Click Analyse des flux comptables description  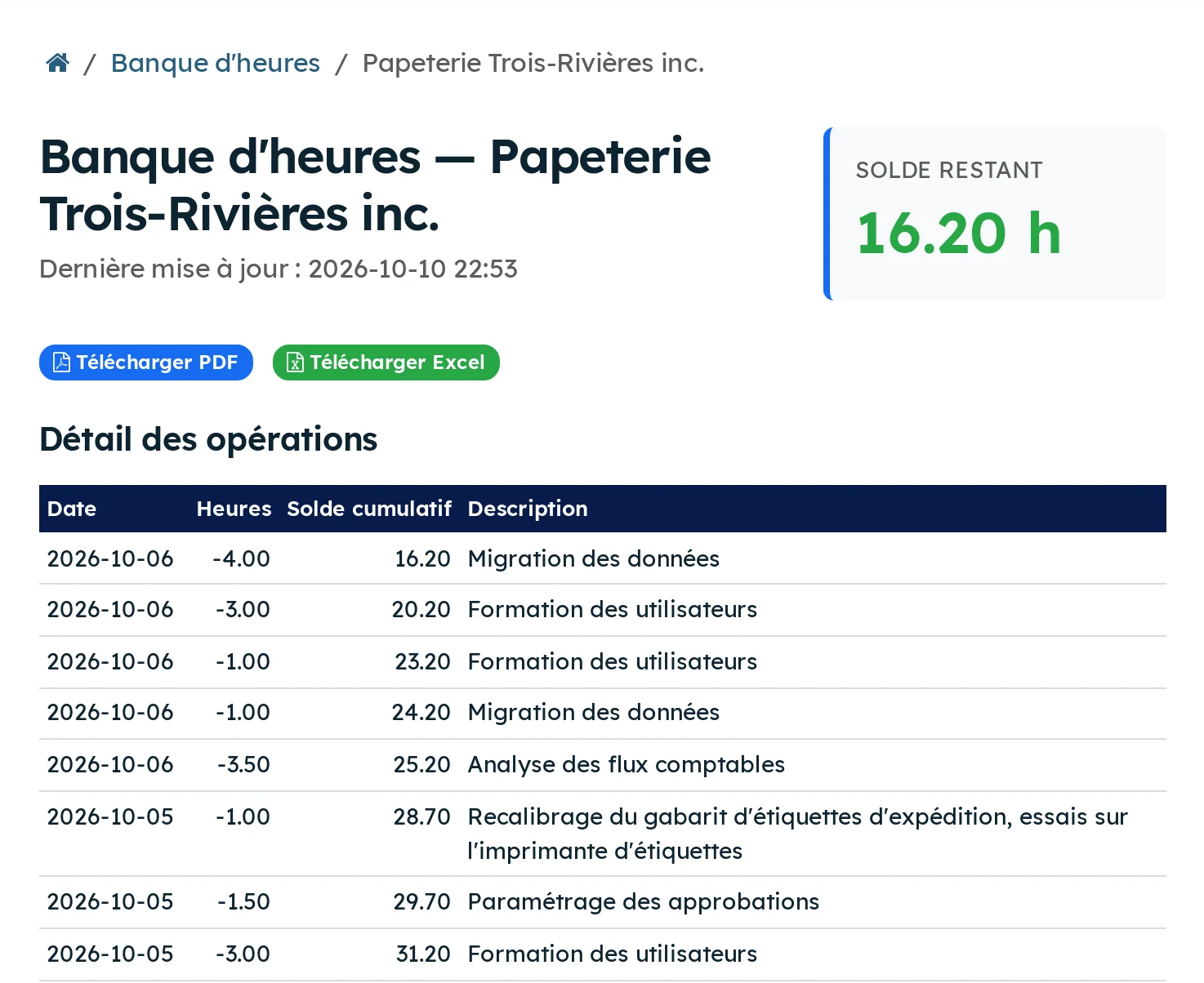click(x=627, y=764)
